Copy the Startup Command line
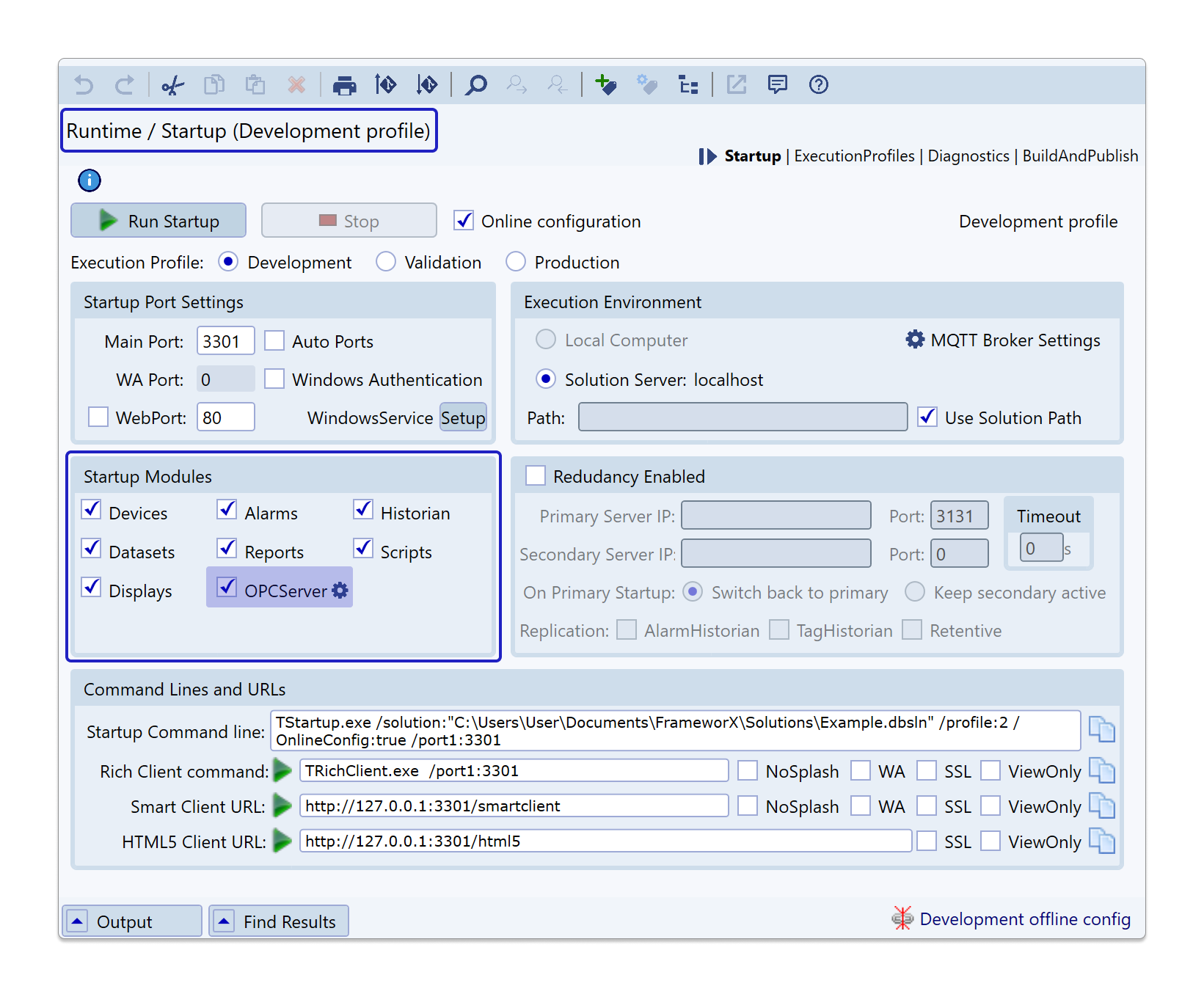The height and width of the screenshot is (997, 1204). pyautogui.click(x=1101, y=730)
